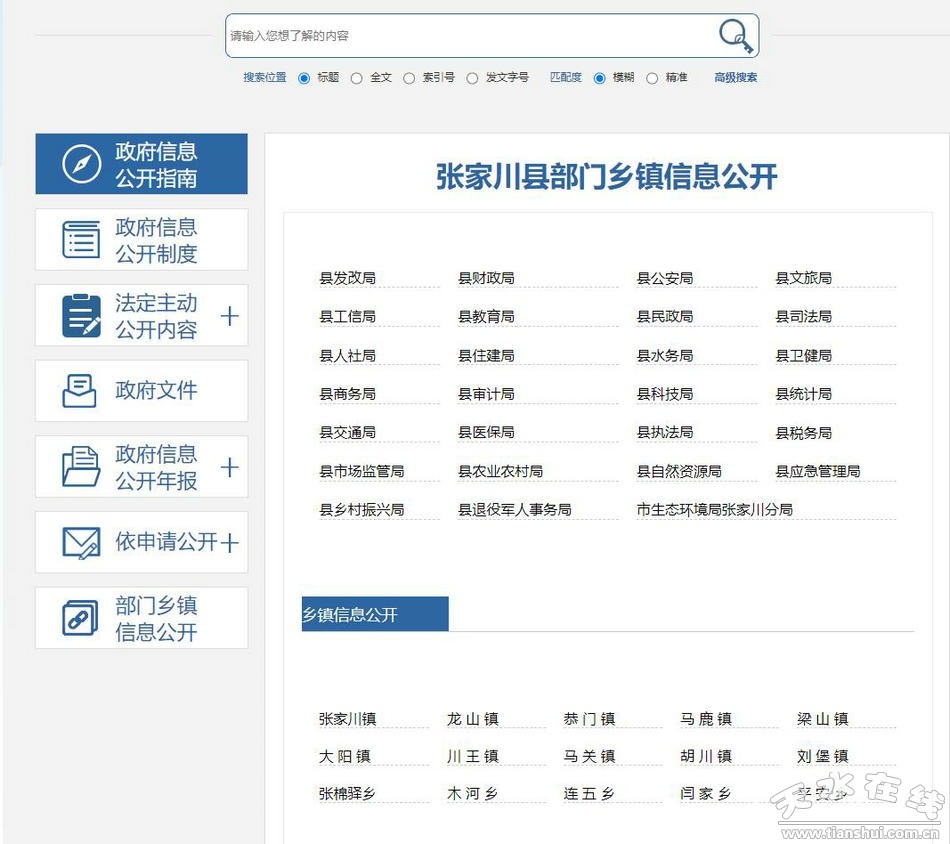Screen dimensions: 950x844
Task: Open the 县发改局 link
Action: (x=347, y=278)
